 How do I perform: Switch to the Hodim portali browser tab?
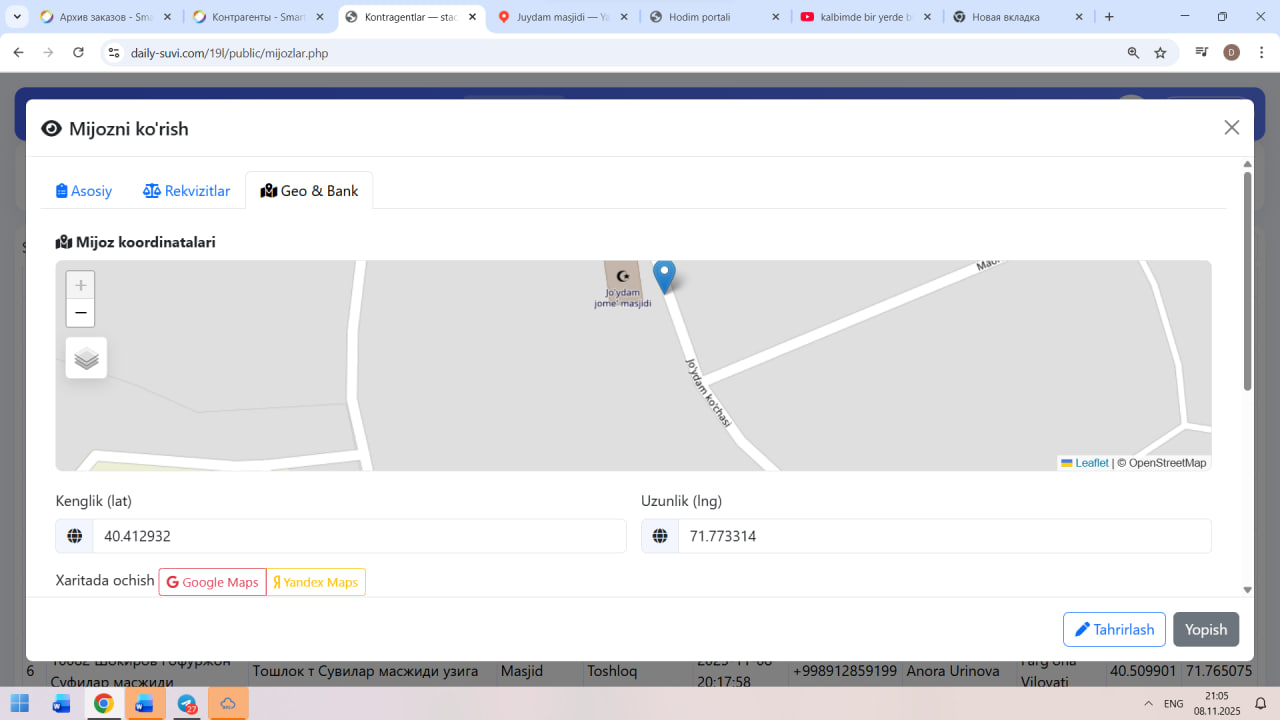click(712, 17)
